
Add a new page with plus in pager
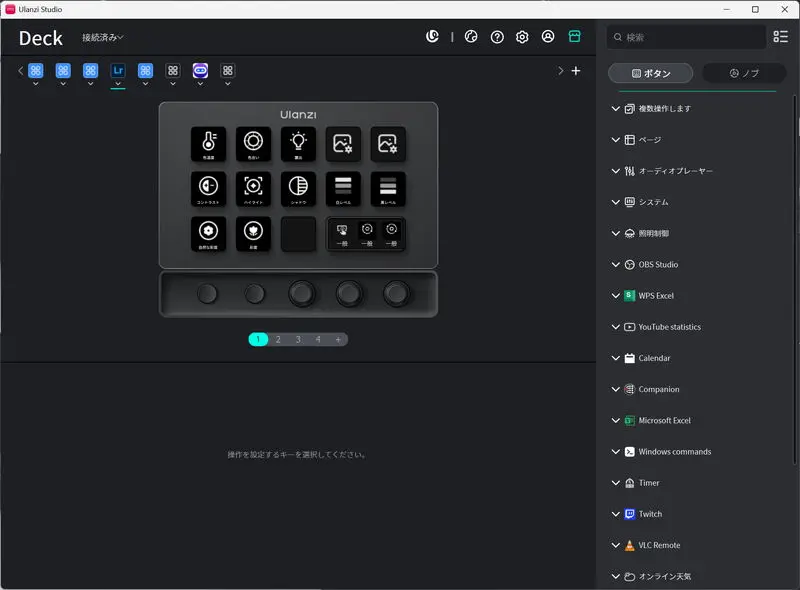pyautogui.click(x=338, y=339)
